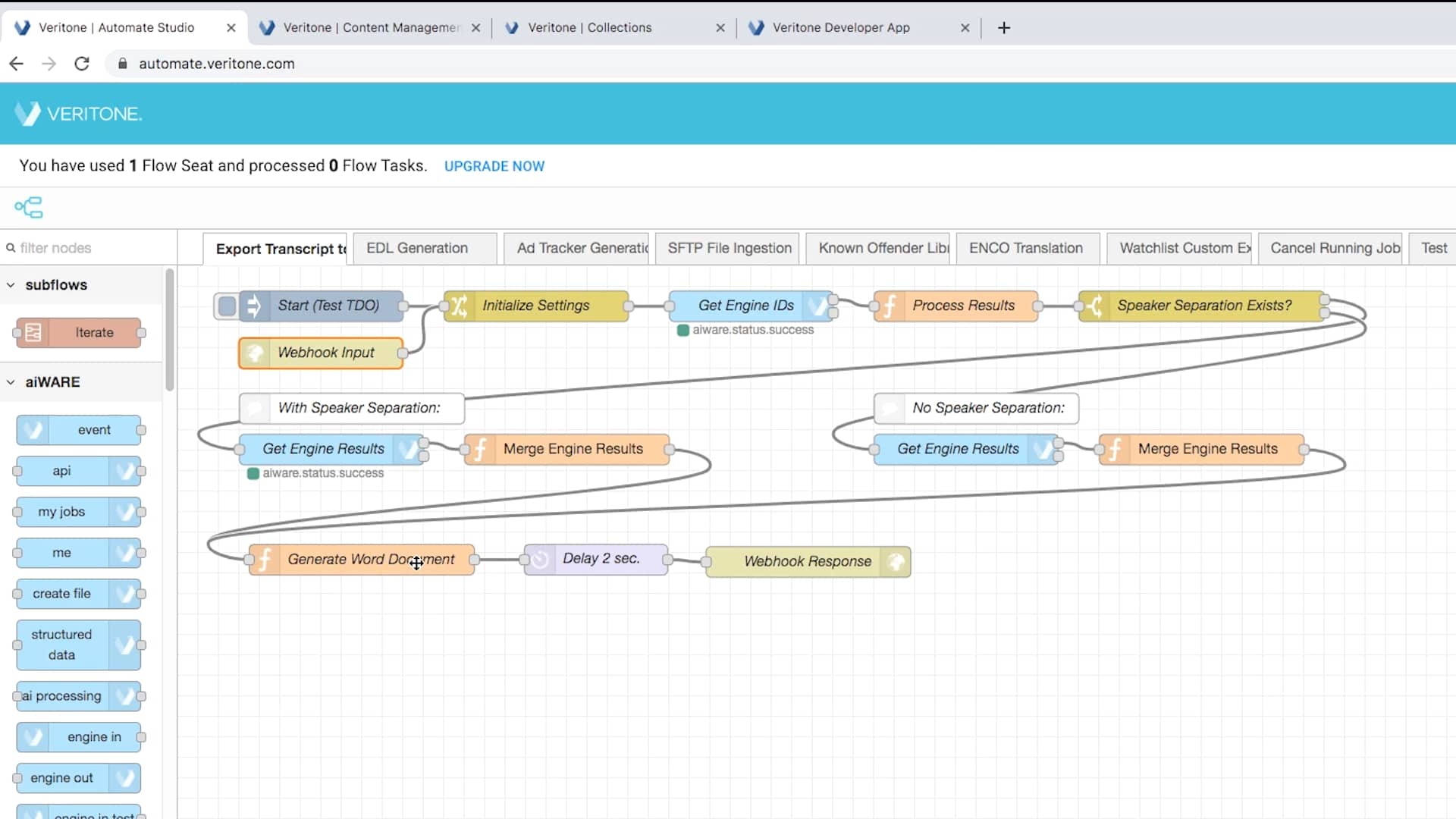Select the Delay 2 sec. node

[x=596, y=559]
